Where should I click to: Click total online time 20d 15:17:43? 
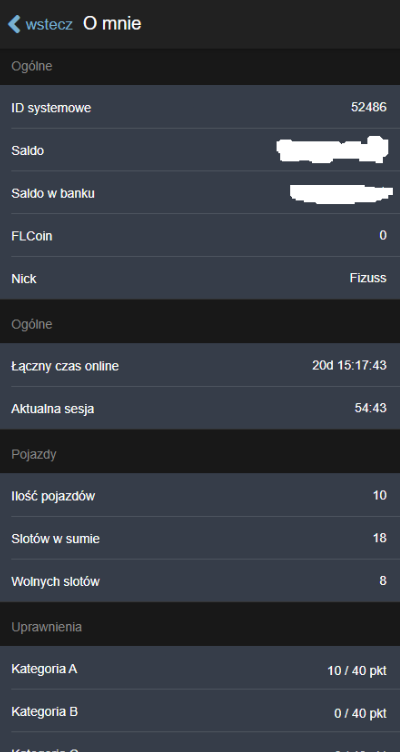[349, 365]
